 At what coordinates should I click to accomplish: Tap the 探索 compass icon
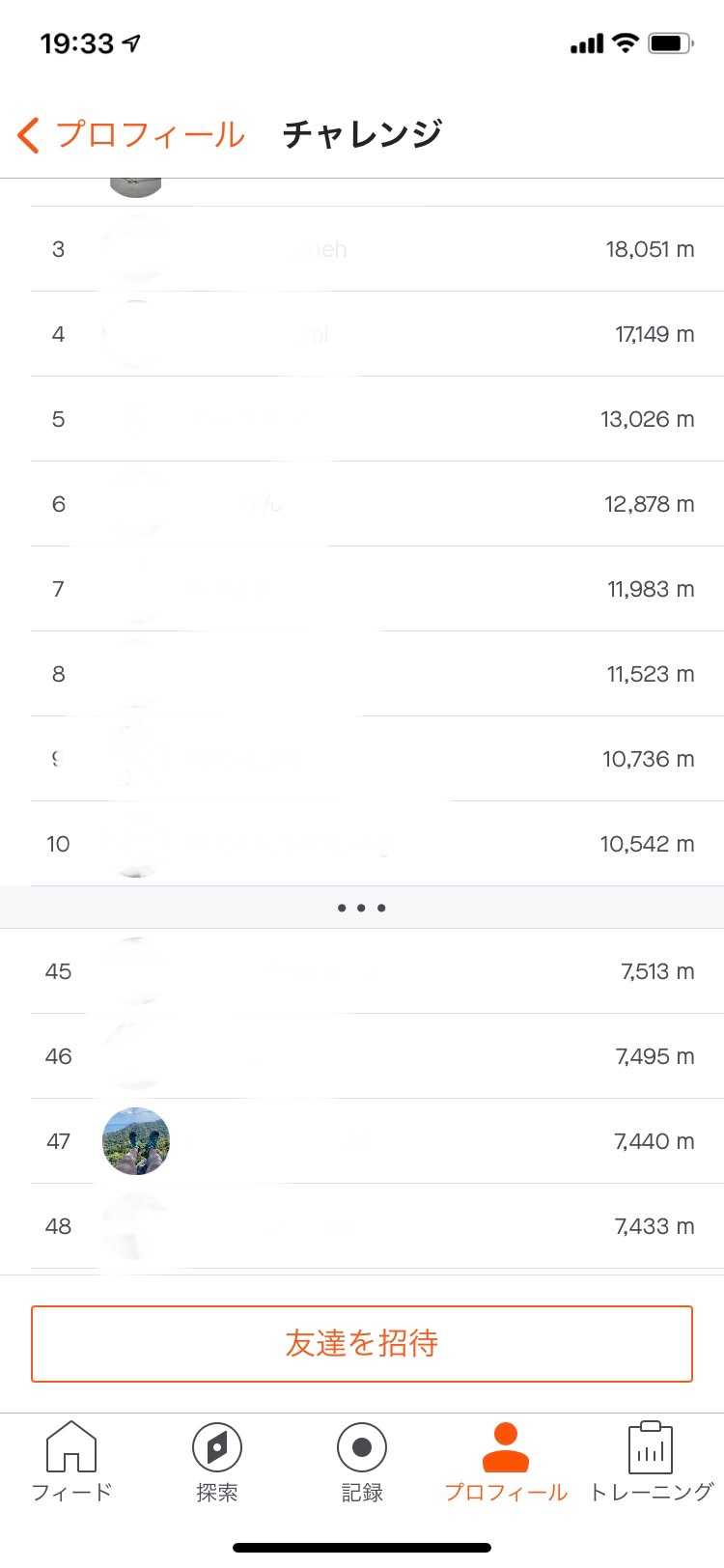(216, 1448)
